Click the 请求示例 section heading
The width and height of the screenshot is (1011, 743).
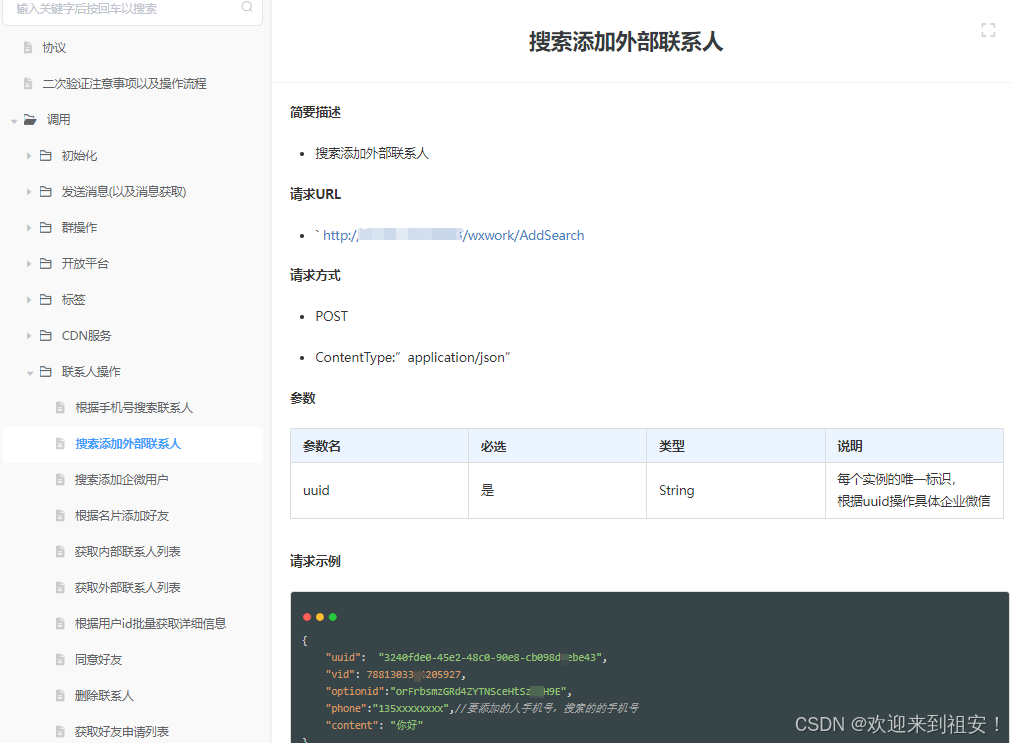pyautogui.click(x=315, y=562)
